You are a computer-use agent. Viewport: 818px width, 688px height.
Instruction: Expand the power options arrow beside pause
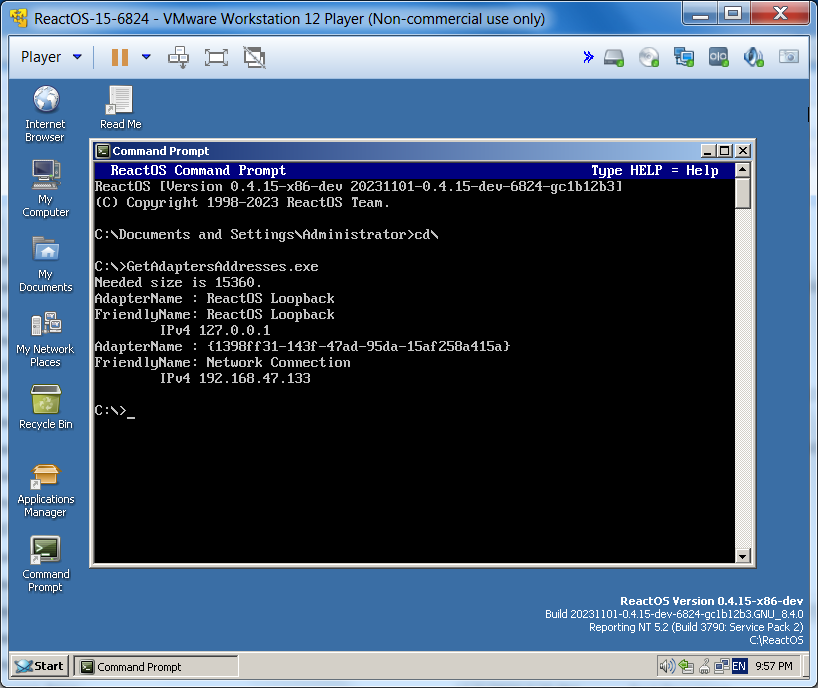click(x=147, y=57)
